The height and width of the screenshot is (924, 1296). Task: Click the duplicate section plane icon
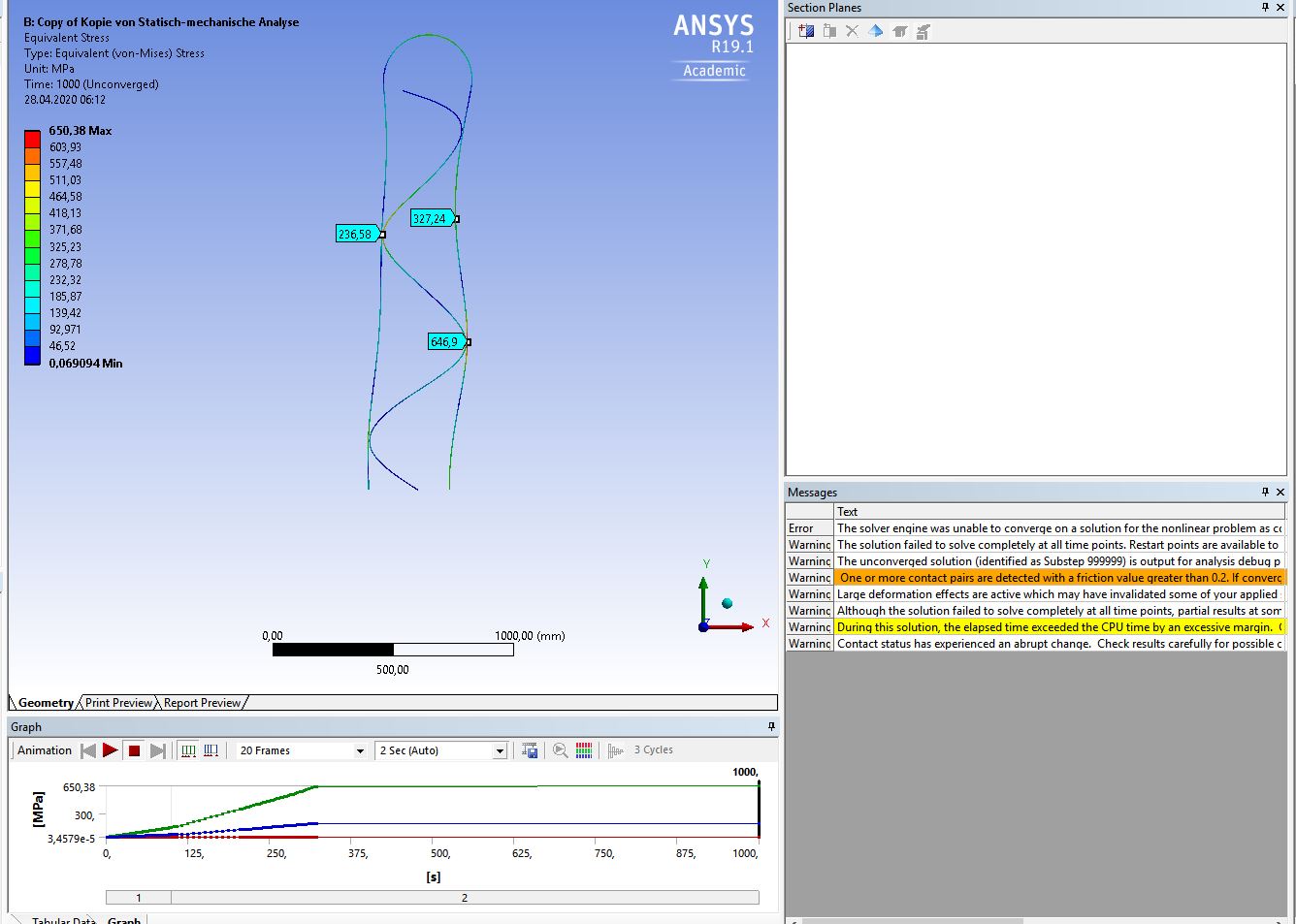click(829, 30)
